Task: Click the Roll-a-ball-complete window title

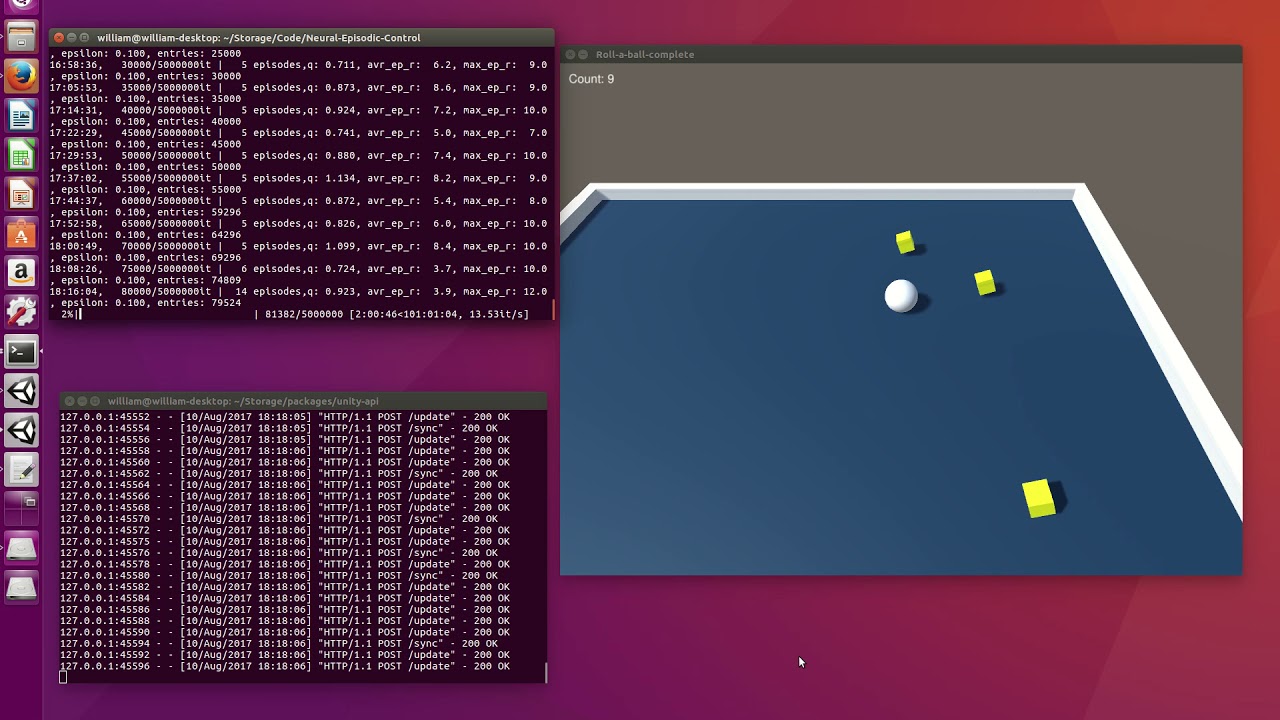Action: [x=645, y=54]
